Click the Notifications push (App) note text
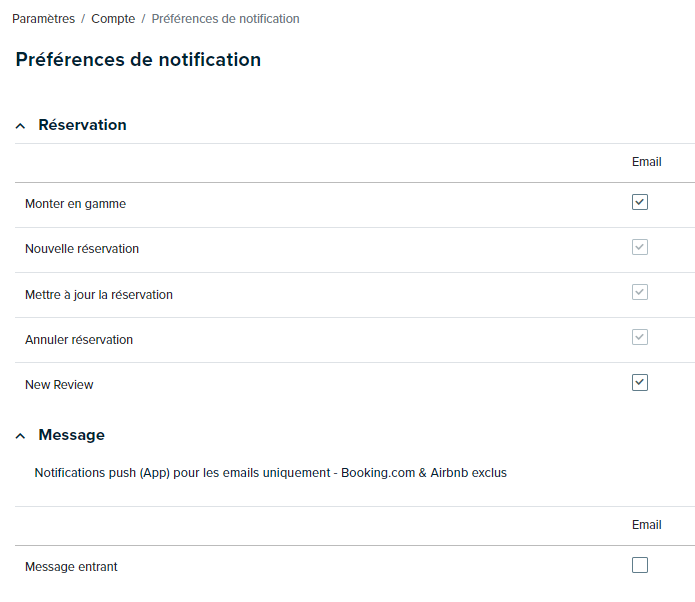The height and width of the screenshot is (602, 695). 270,473
